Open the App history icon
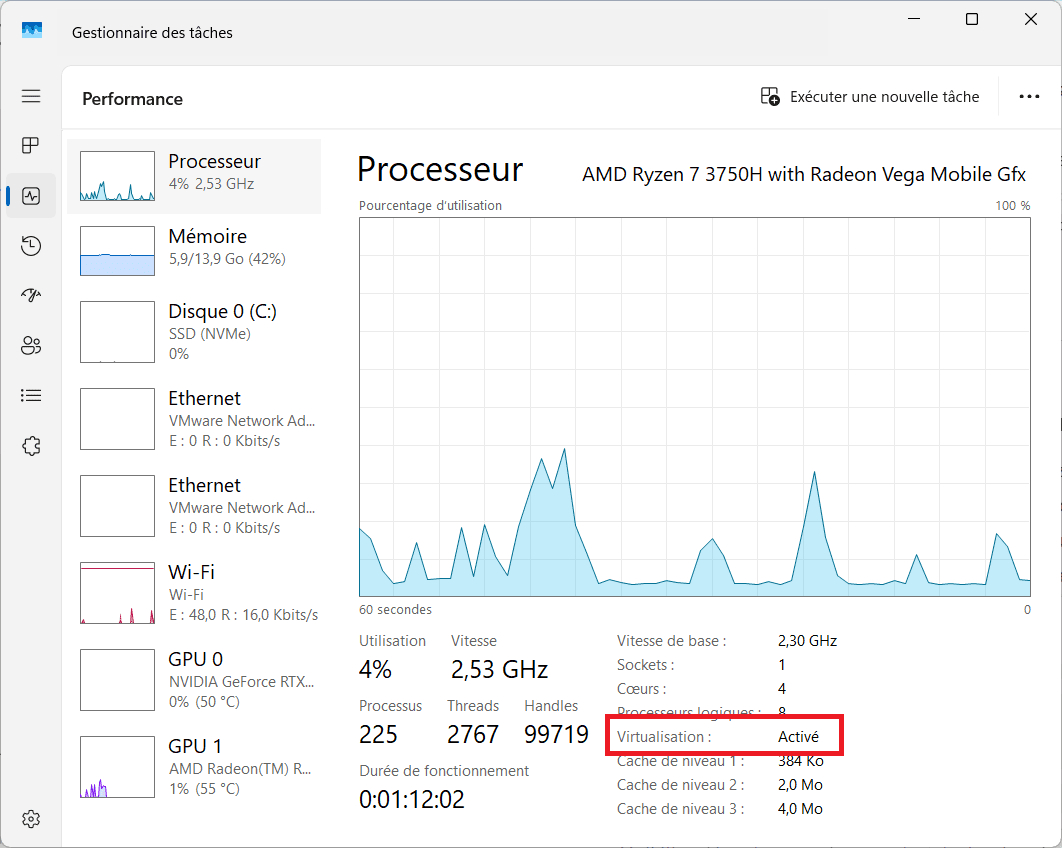This screenshot has width=1062, height=848. click(31, 245)
